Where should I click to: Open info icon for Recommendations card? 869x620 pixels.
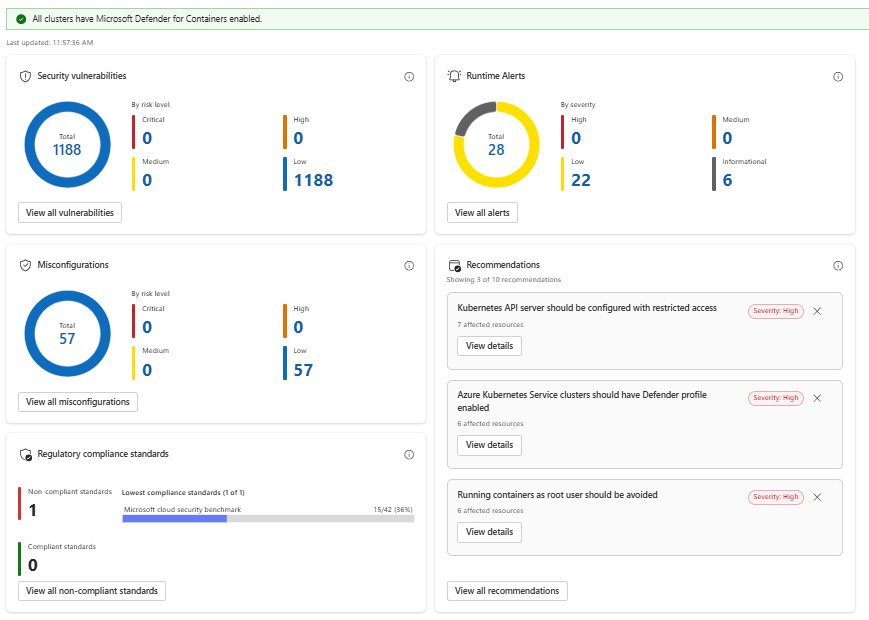click(x=838, y=266)
